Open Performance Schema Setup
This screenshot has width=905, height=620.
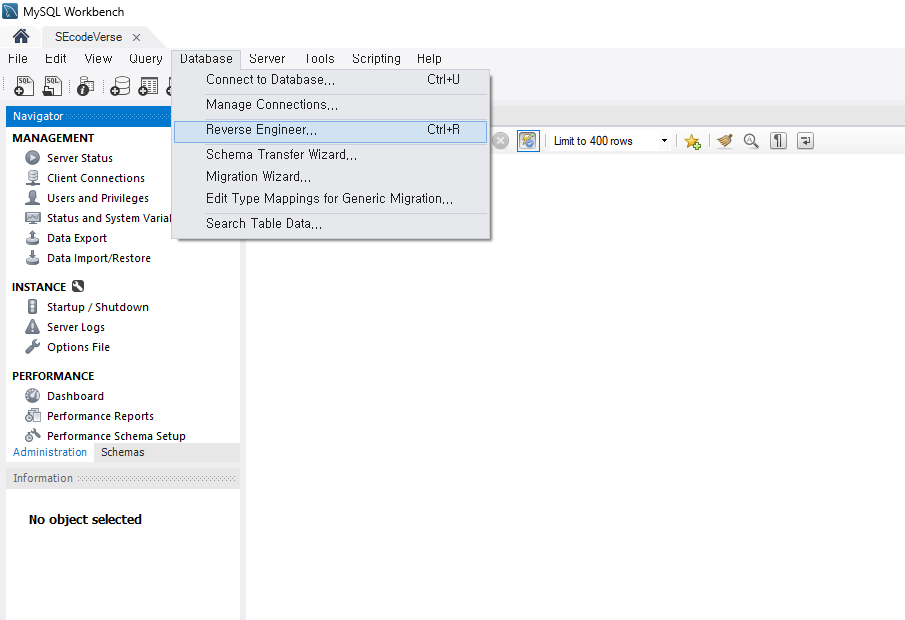click(116, 436)
